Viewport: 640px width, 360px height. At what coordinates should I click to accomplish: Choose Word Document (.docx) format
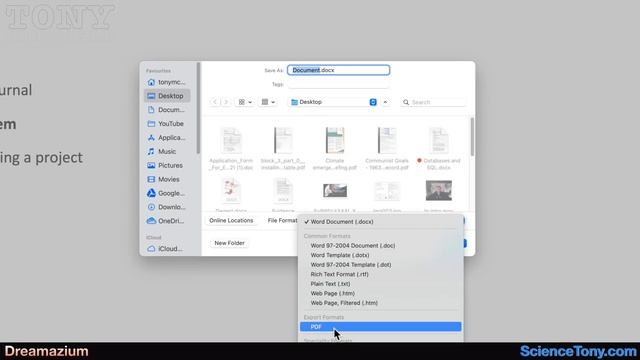(380, 222)
